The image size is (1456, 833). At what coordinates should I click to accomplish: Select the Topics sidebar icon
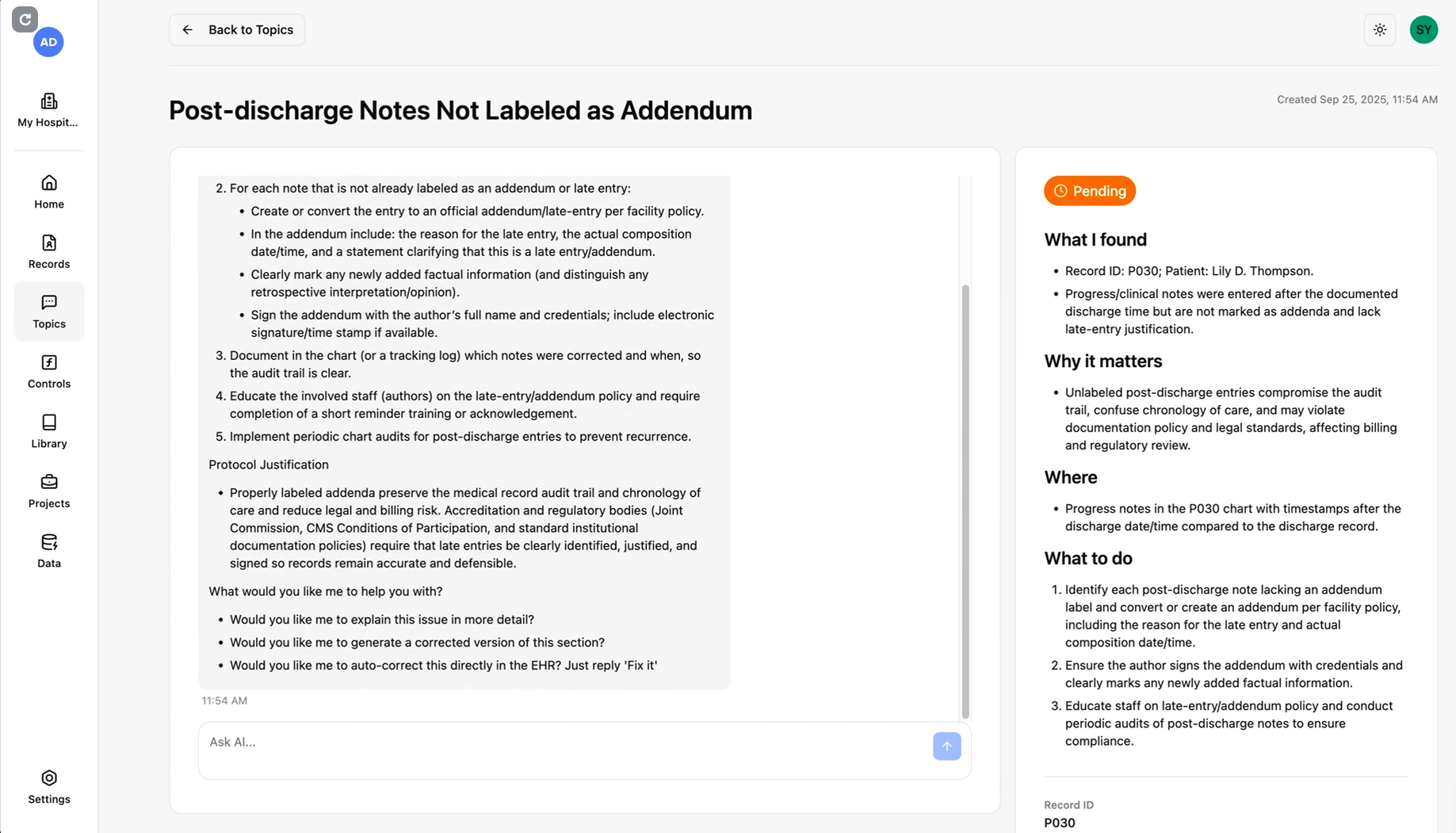[49, 303]
